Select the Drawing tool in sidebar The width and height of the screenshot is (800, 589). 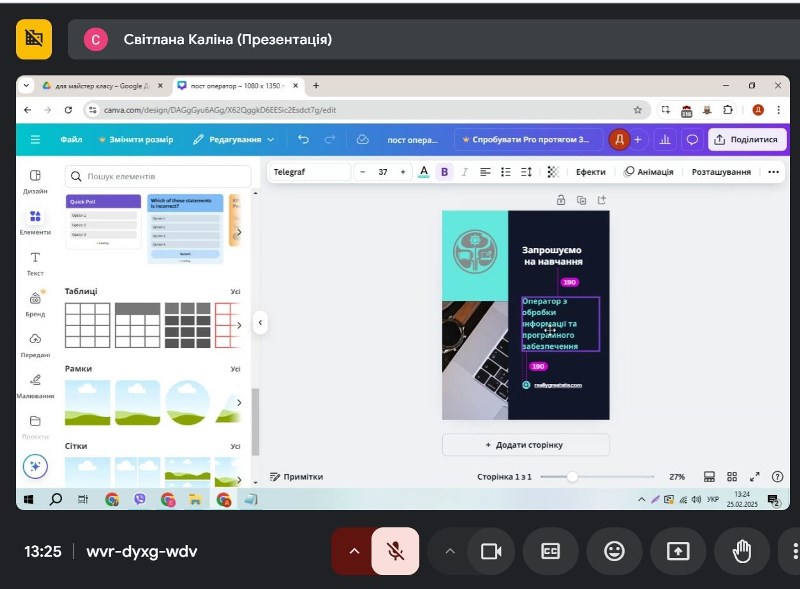[35, 385]
